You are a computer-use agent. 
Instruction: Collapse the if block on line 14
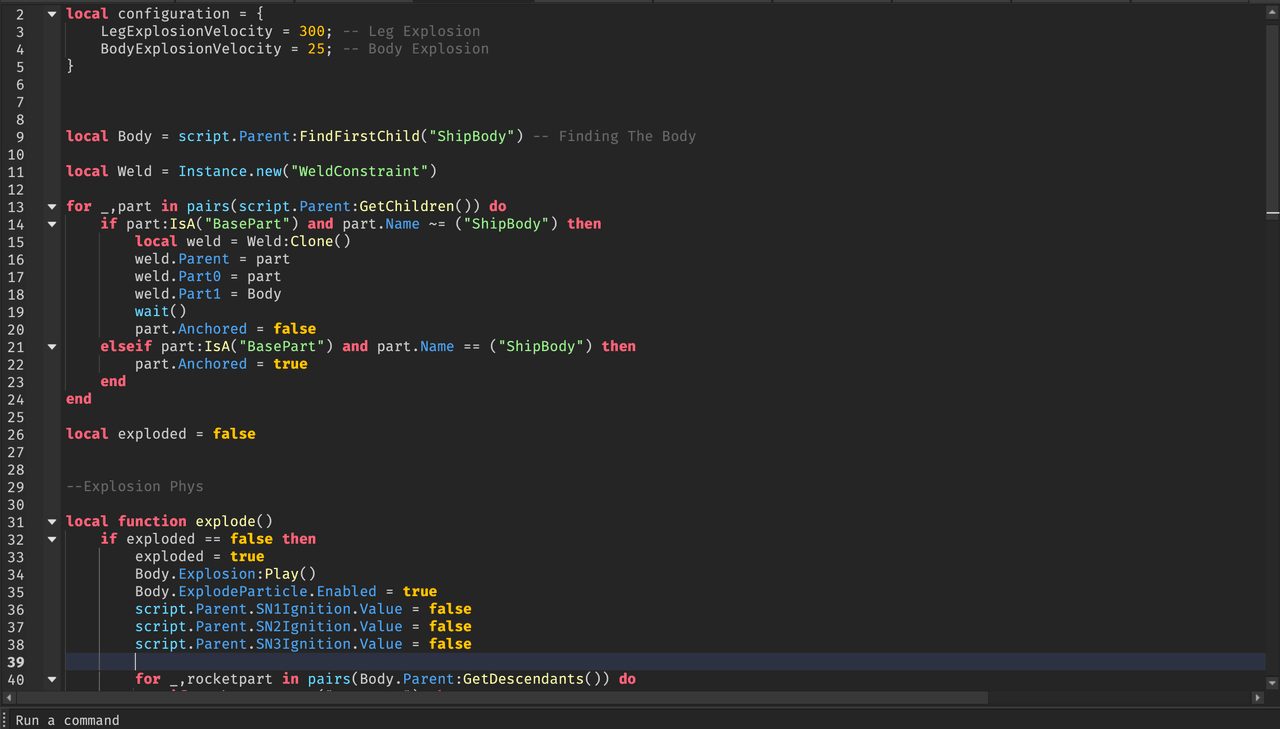52,224
